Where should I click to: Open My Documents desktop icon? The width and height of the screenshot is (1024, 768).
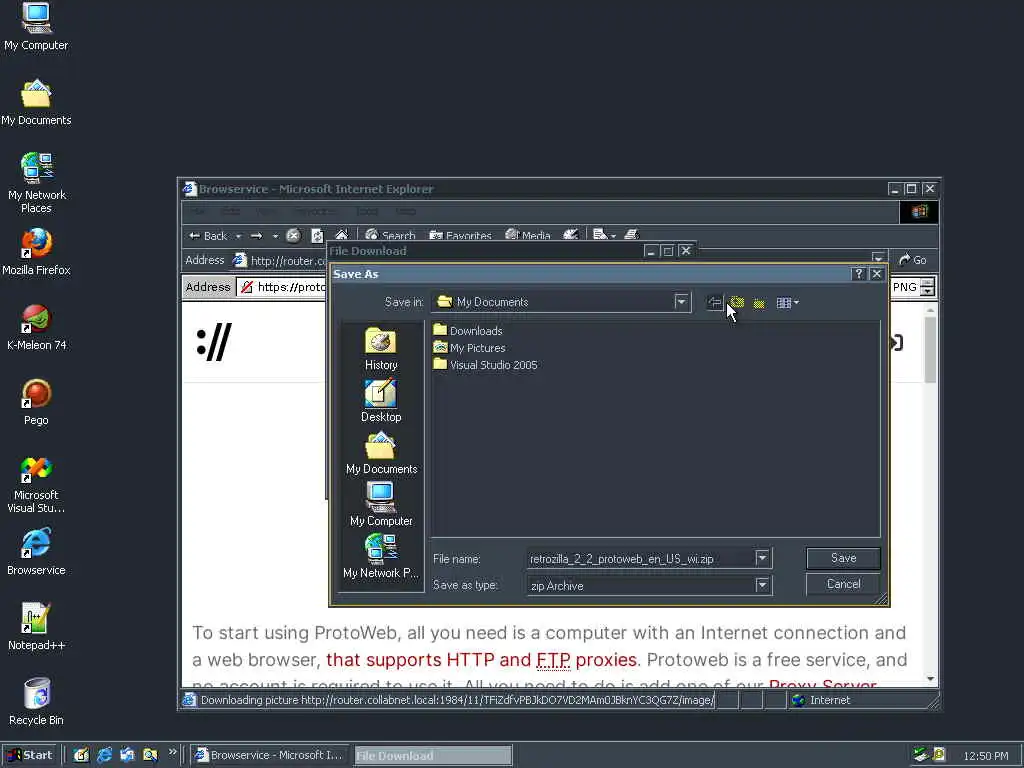(36, 103)
